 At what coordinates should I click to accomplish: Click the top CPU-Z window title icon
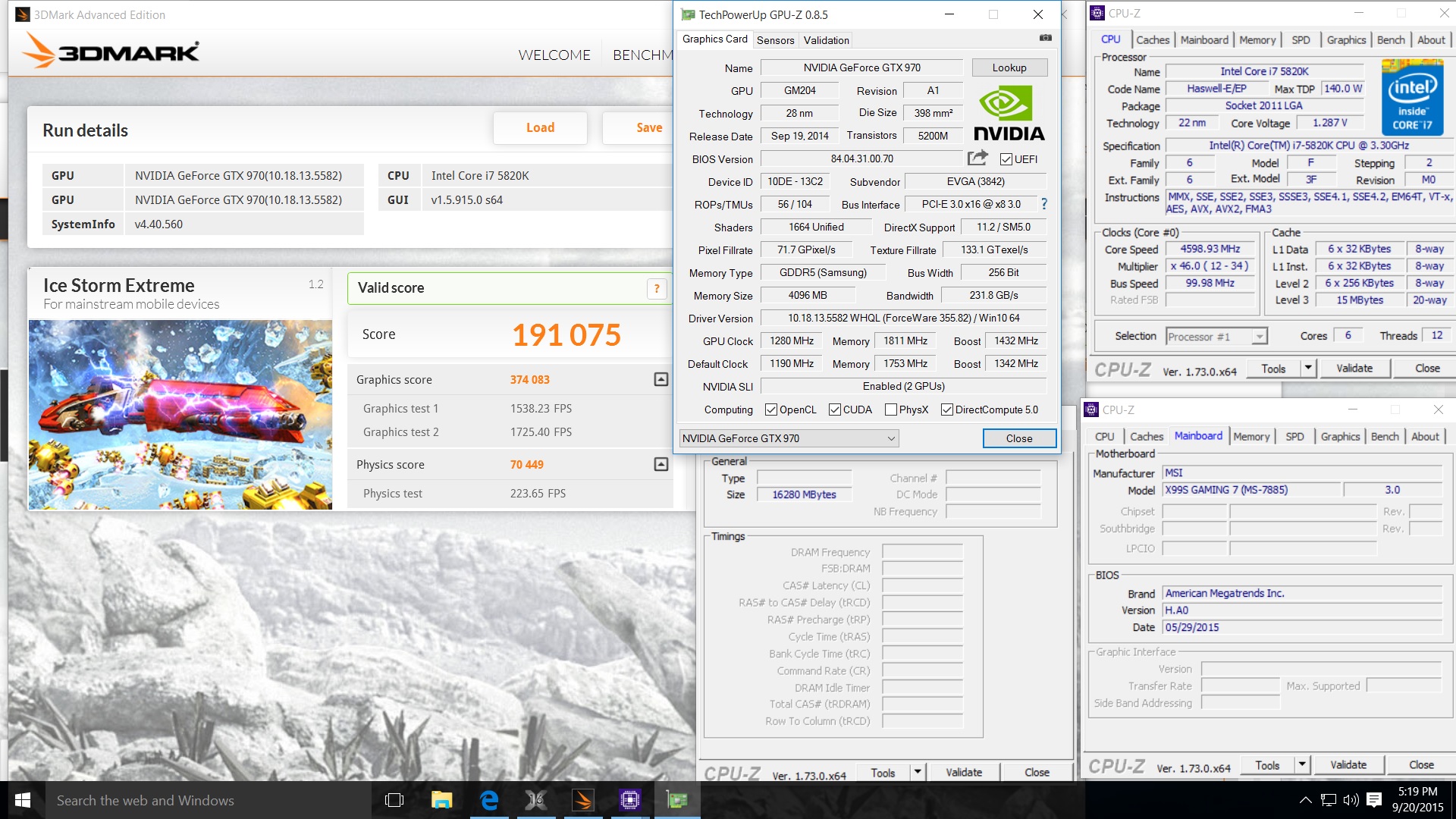pos(1097,13)
